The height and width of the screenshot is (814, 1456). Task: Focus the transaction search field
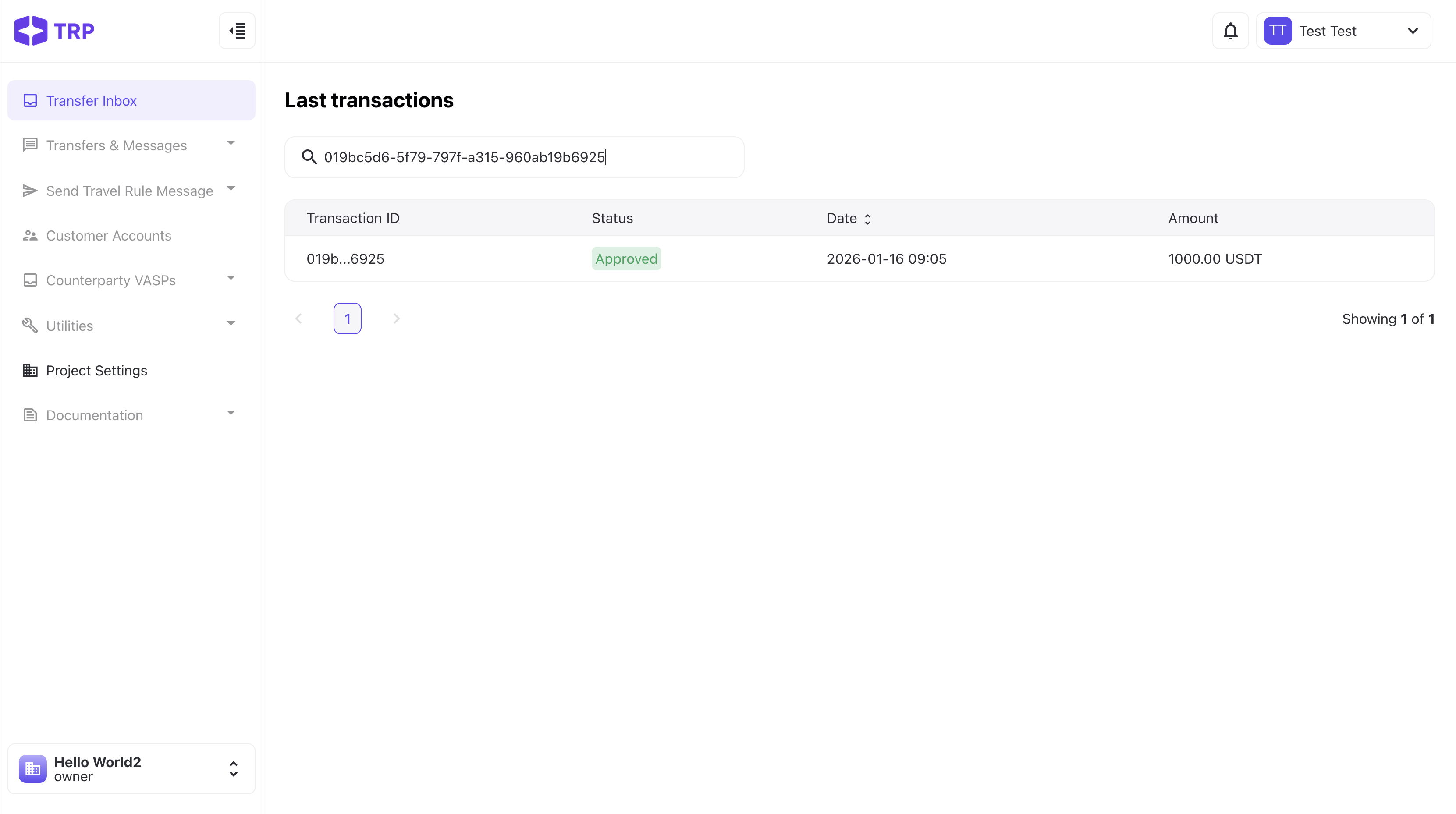(x=526, y=157)
